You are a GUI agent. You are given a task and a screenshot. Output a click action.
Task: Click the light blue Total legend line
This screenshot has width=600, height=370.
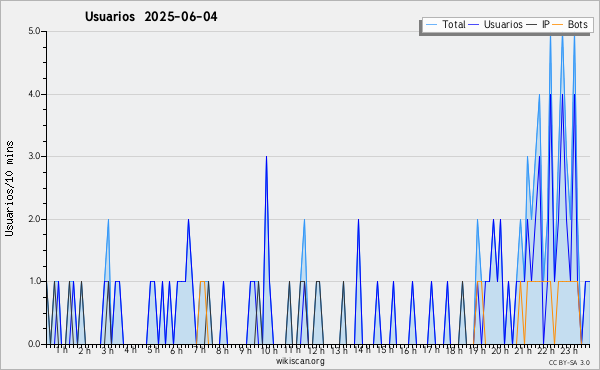[432, 24]
